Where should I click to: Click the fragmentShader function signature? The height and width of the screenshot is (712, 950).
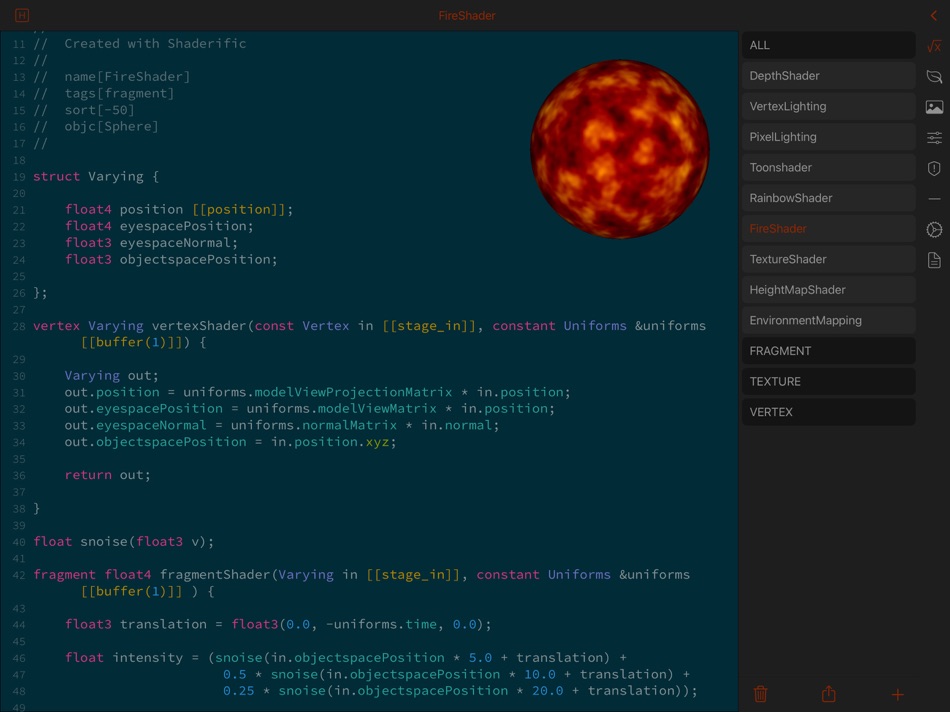point(362,583)
